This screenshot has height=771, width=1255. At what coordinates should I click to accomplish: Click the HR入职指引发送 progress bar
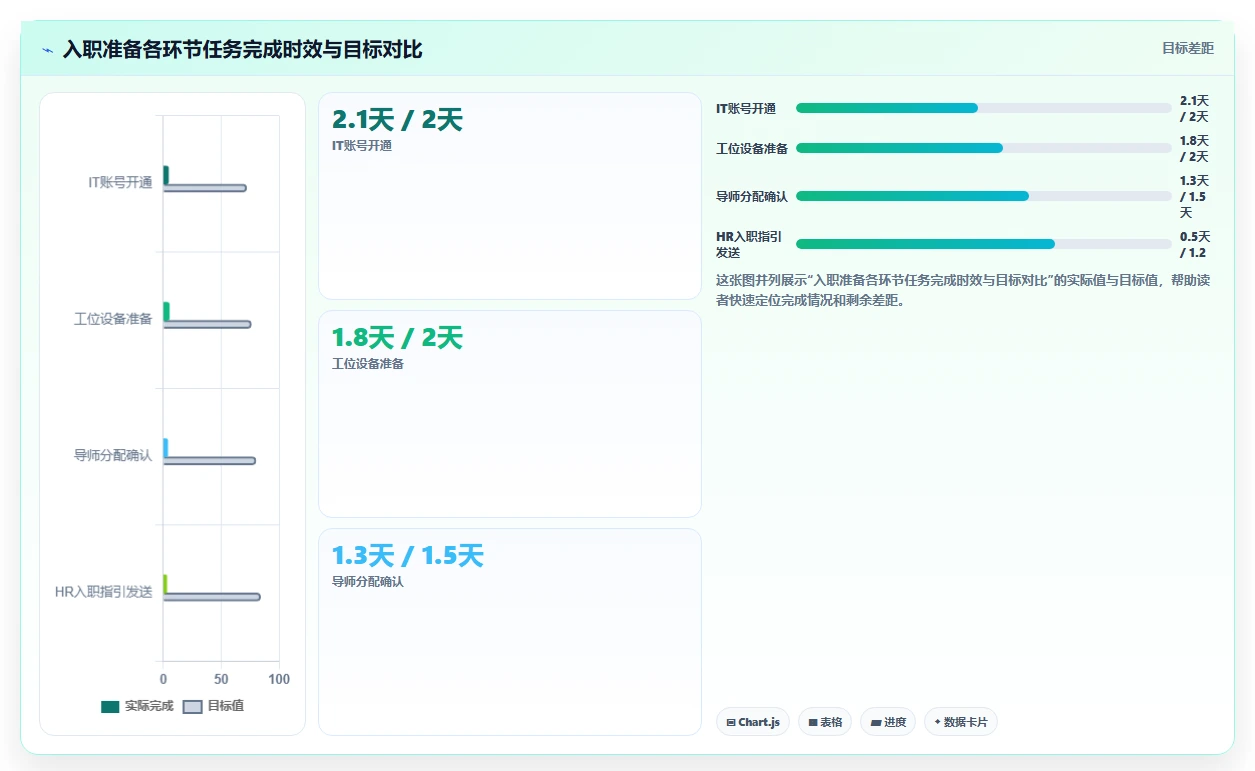pos(984,244)
